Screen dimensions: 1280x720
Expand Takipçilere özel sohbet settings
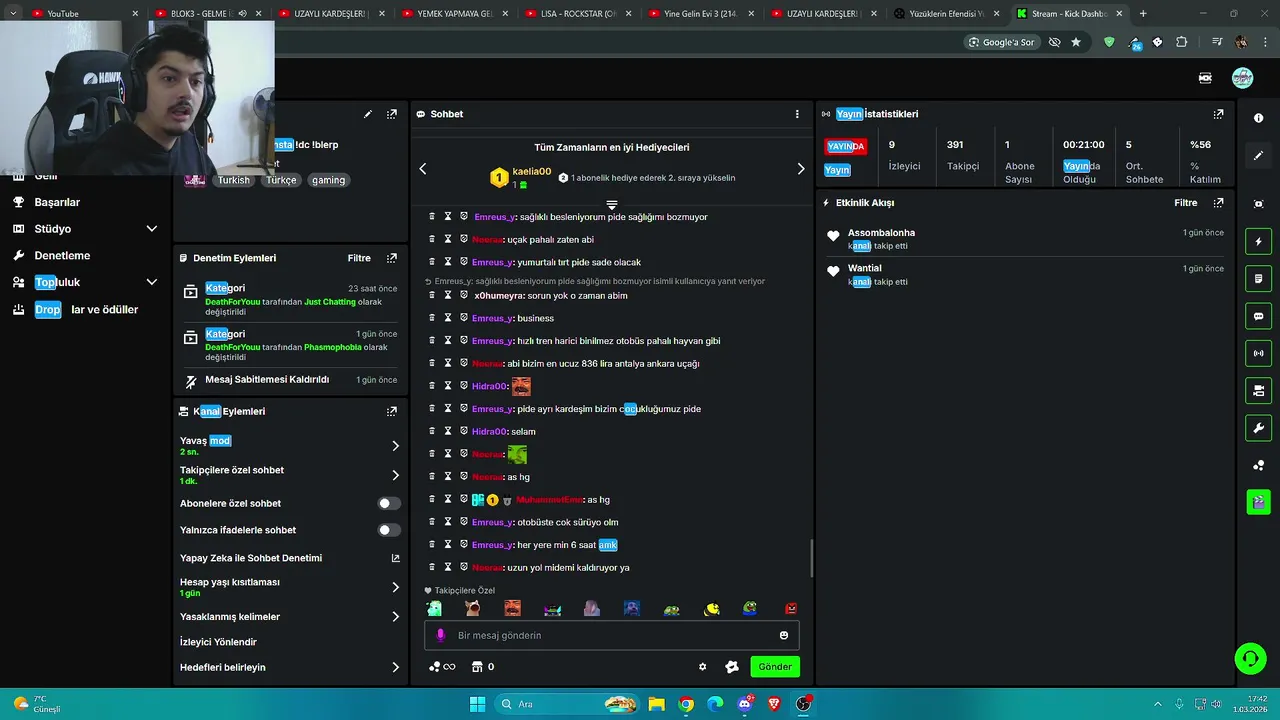click(395, 476)
